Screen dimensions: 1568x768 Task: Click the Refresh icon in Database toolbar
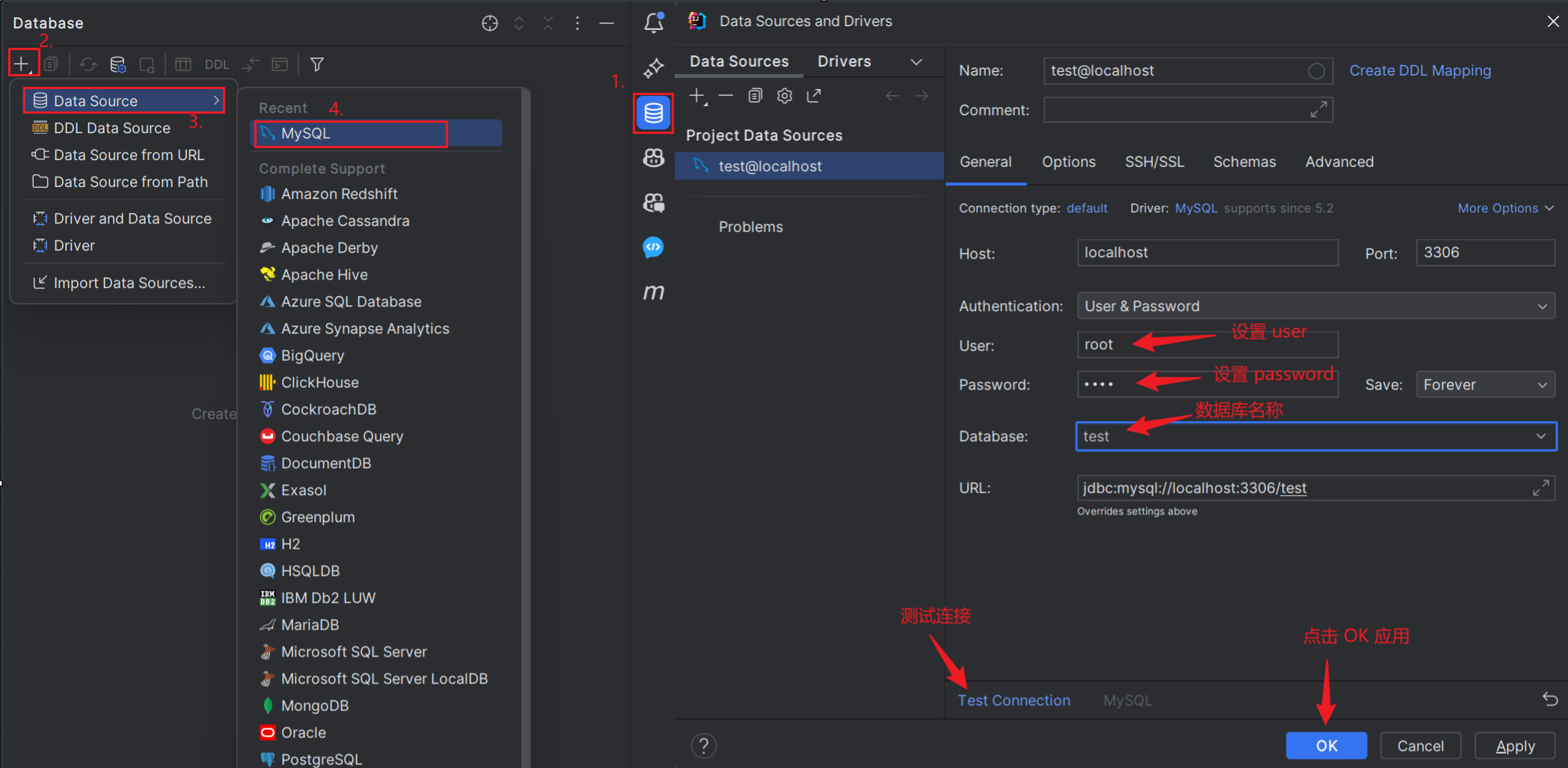(88, 64)
